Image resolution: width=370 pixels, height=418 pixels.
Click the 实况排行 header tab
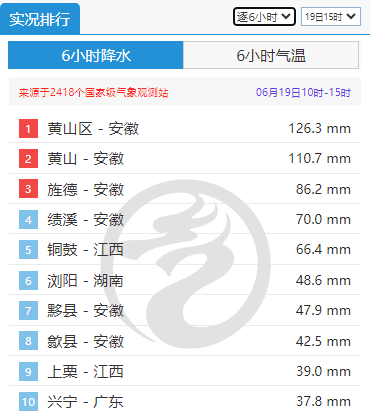tap(40, 19)
